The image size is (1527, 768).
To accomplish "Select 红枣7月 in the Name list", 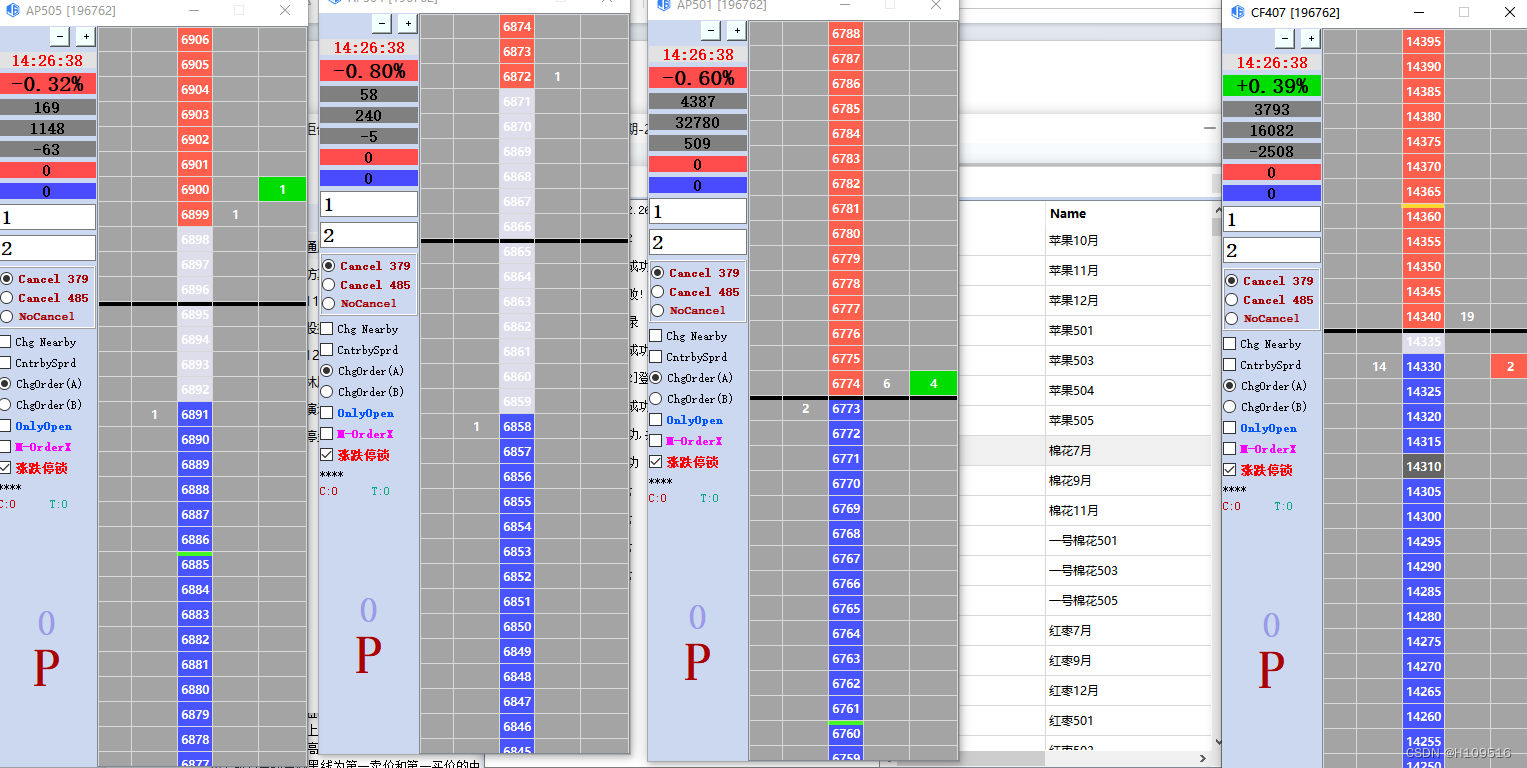I will pyautogui.click(x=1070, y=630).
